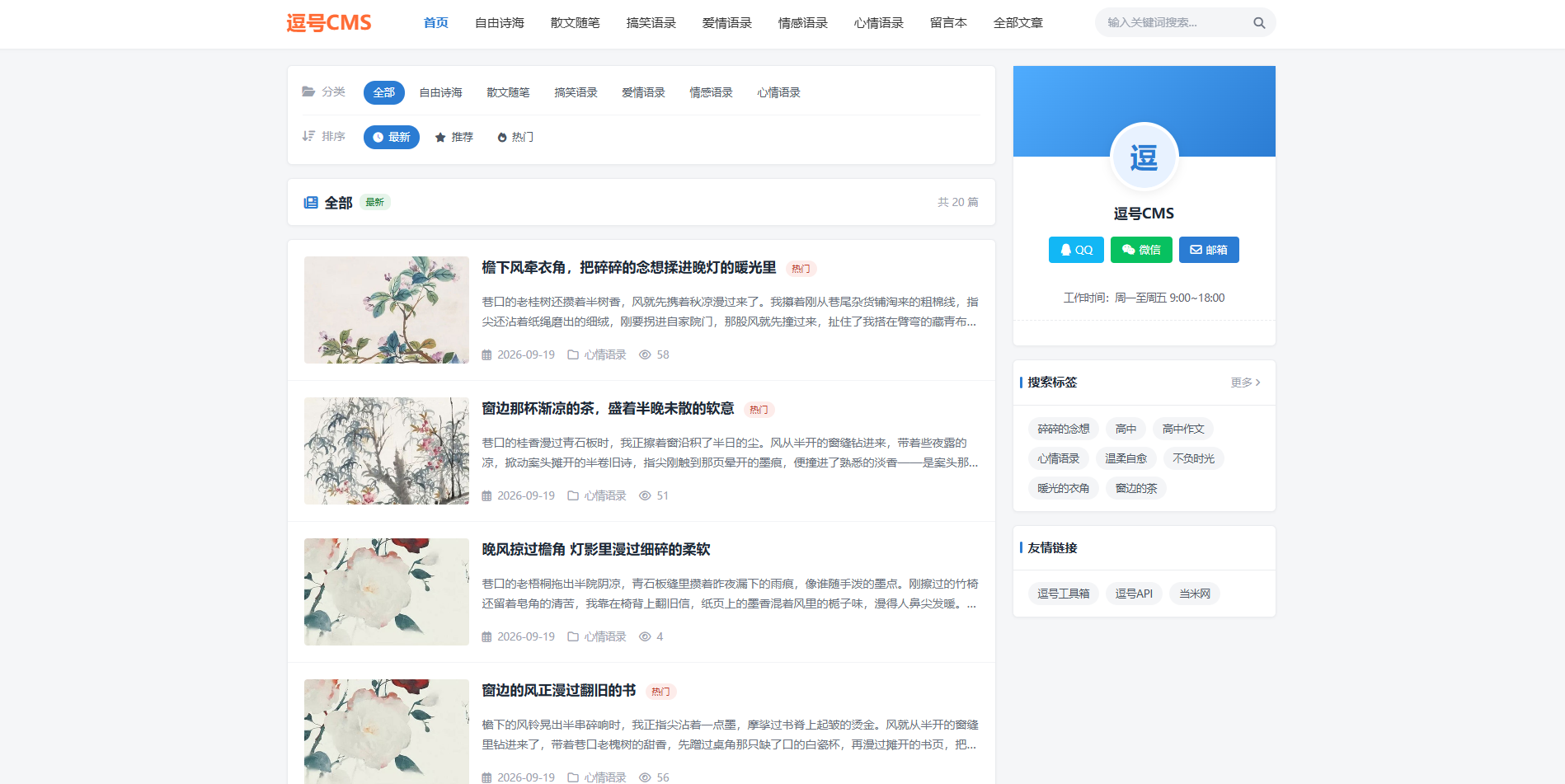
Task: Click the 暖光的衣角 tag
Action: (1063, 488)
